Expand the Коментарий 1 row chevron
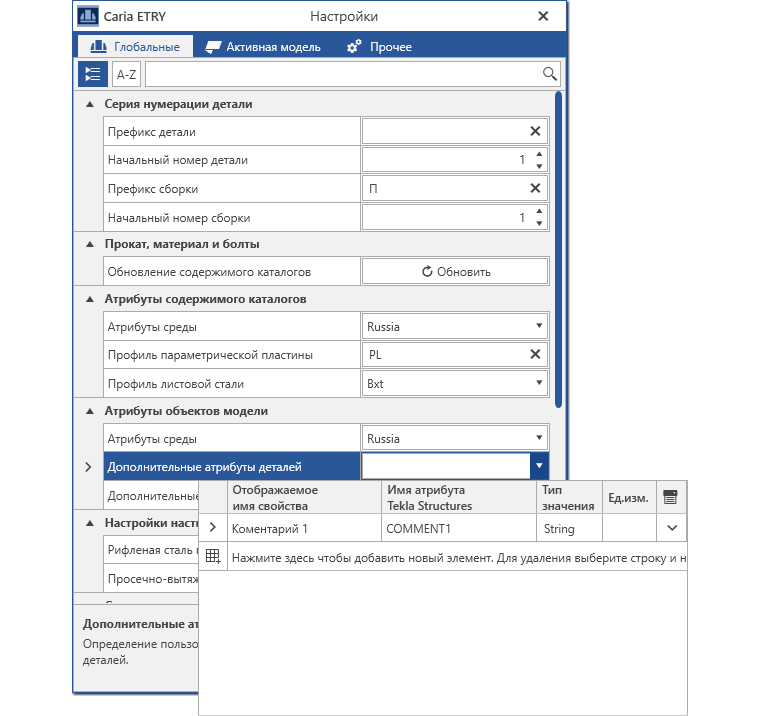The width and height of the screenshot is (760, 716). click(213, 527)
